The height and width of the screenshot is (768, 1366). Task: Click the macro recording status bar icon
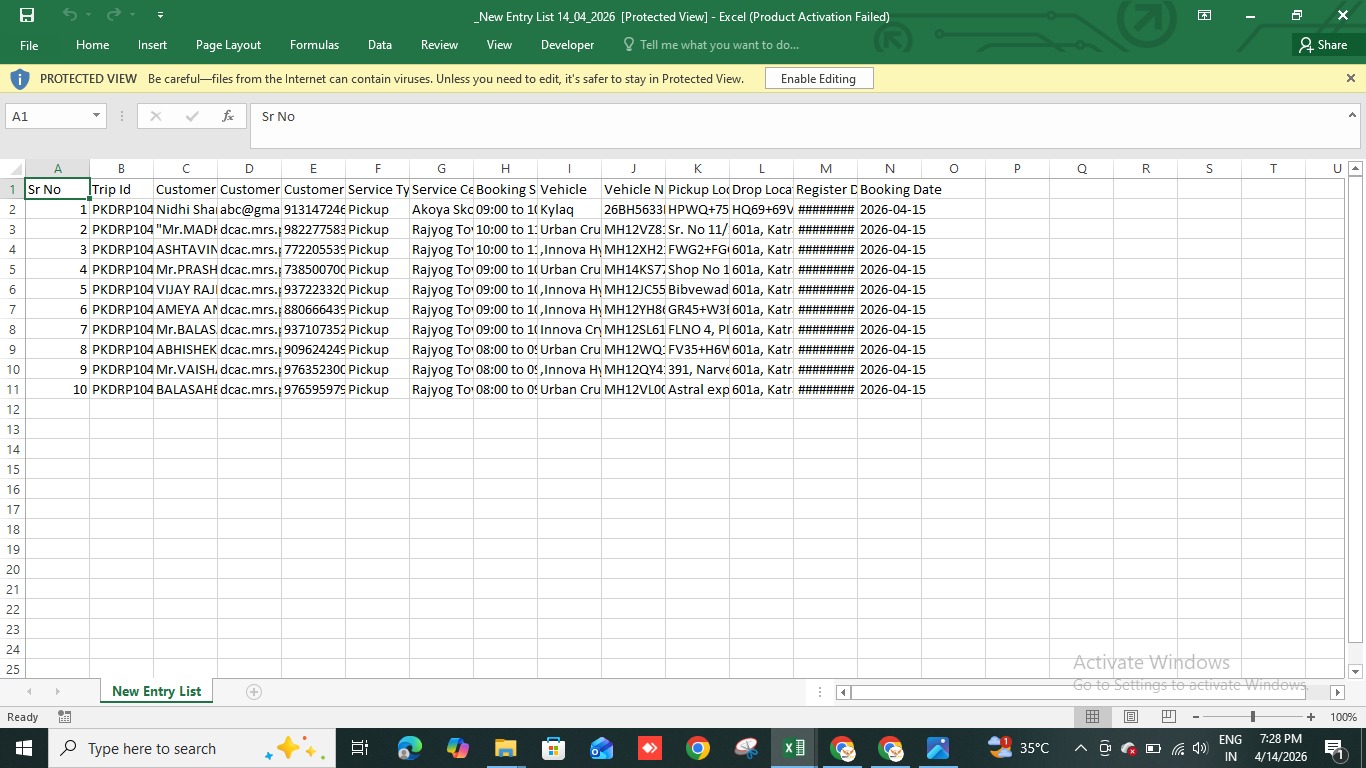point(65,717)
